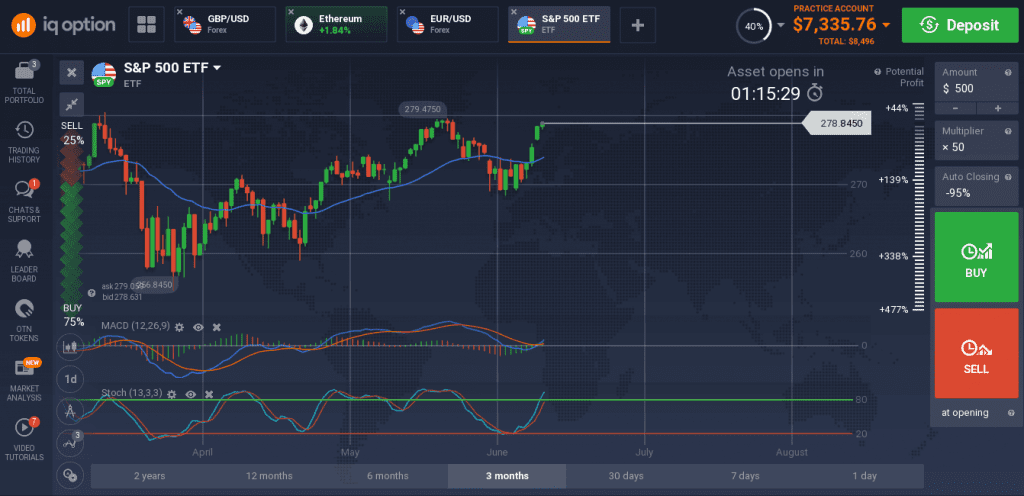
Task: Click the 278.8450 current price label
Action: (x=837, y=123)
